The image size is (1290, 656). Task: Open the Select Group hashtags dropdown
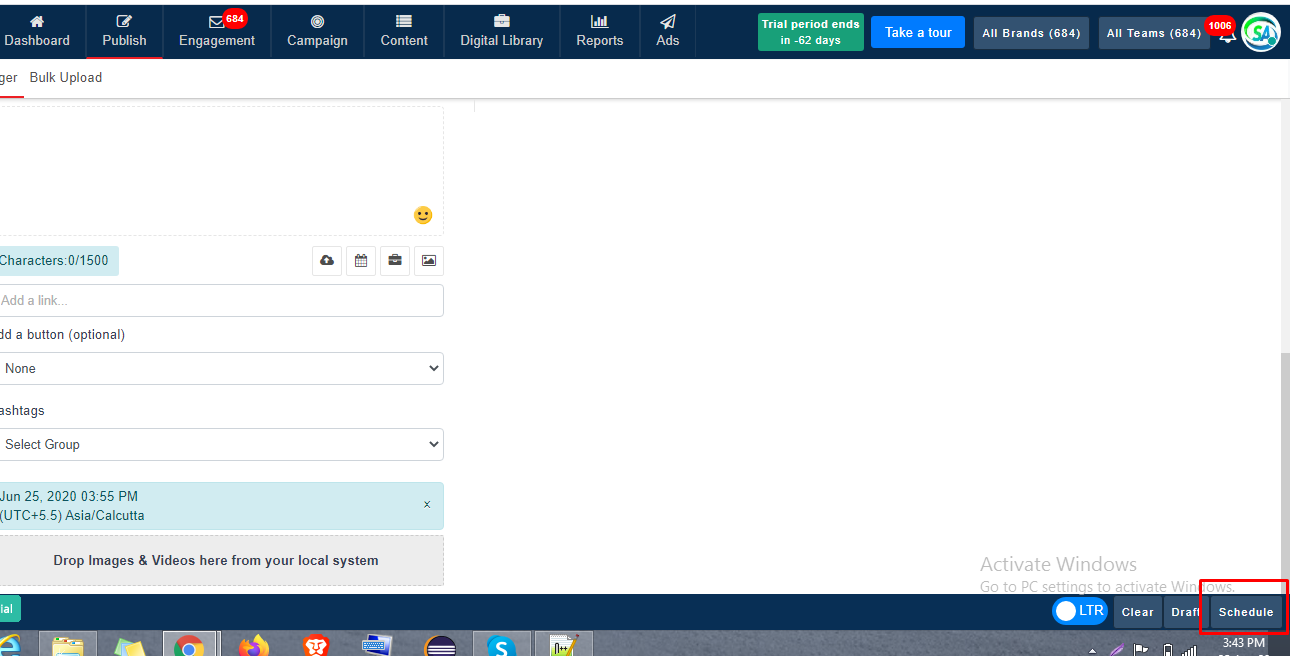tap(220, 444)
